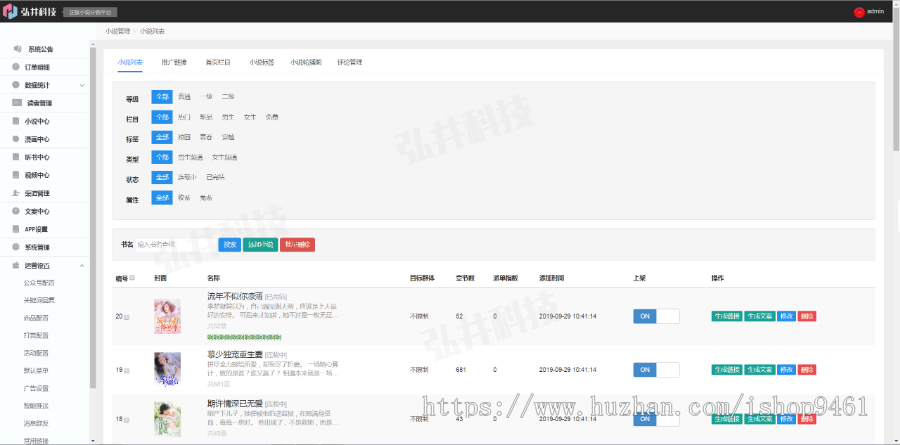Filter 栏目 by 女生
Viewport: 900px width, 445px height.
[250, 117]
